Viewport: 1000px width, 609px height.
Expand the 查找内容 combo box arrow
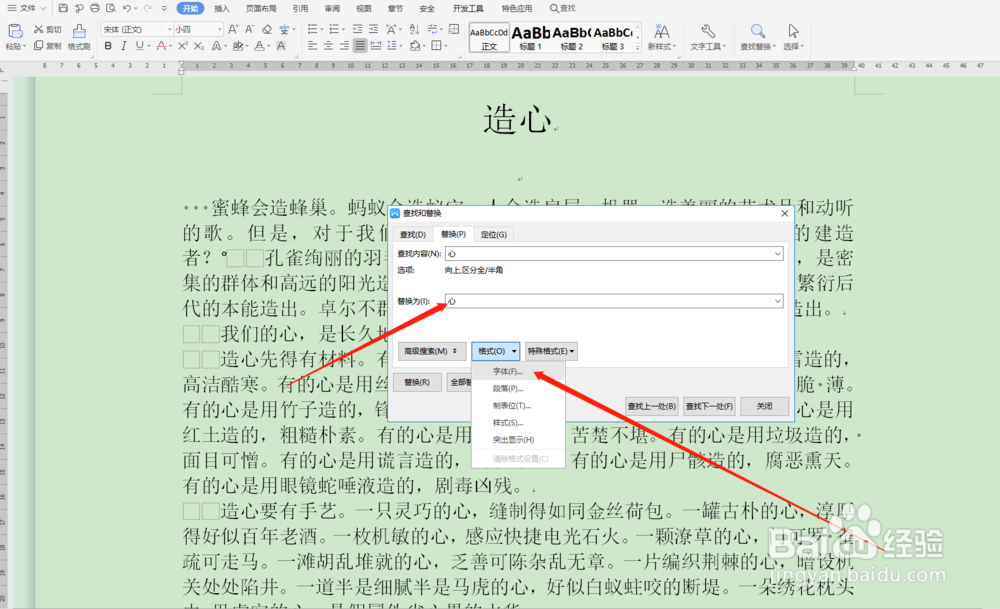777,254
